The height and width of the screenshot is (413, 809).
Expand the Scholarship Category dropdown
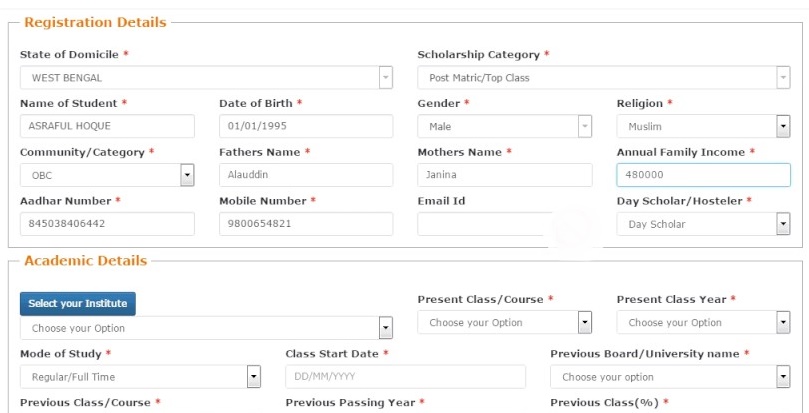point(604,77)
